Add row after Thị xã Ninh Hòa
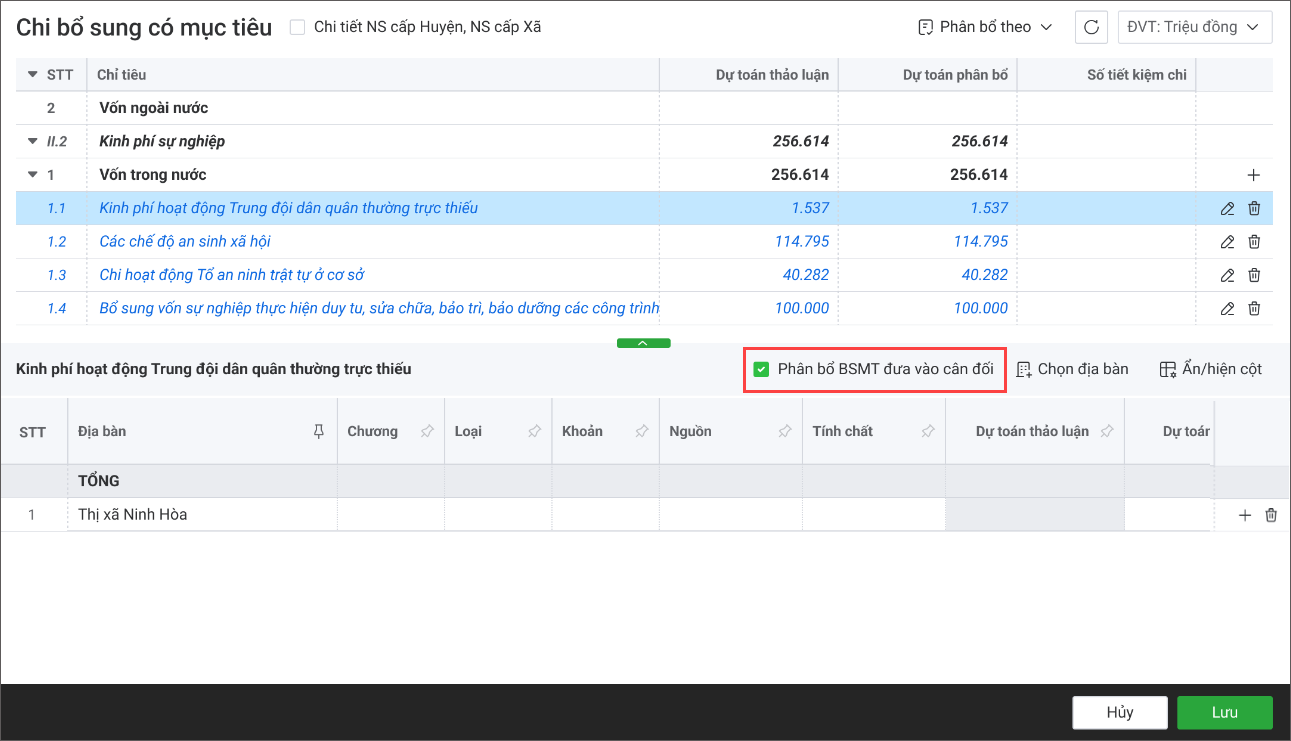This screenshot has width=1291, height=741. [1245, 515]
